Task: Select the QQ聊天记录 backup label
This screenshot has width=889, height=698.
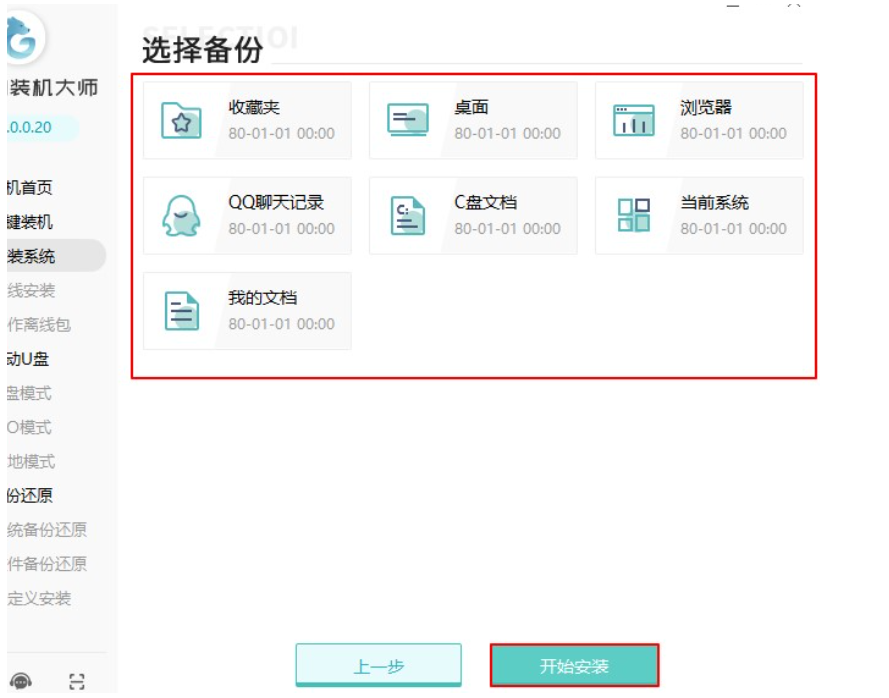Action: [276, 202]
